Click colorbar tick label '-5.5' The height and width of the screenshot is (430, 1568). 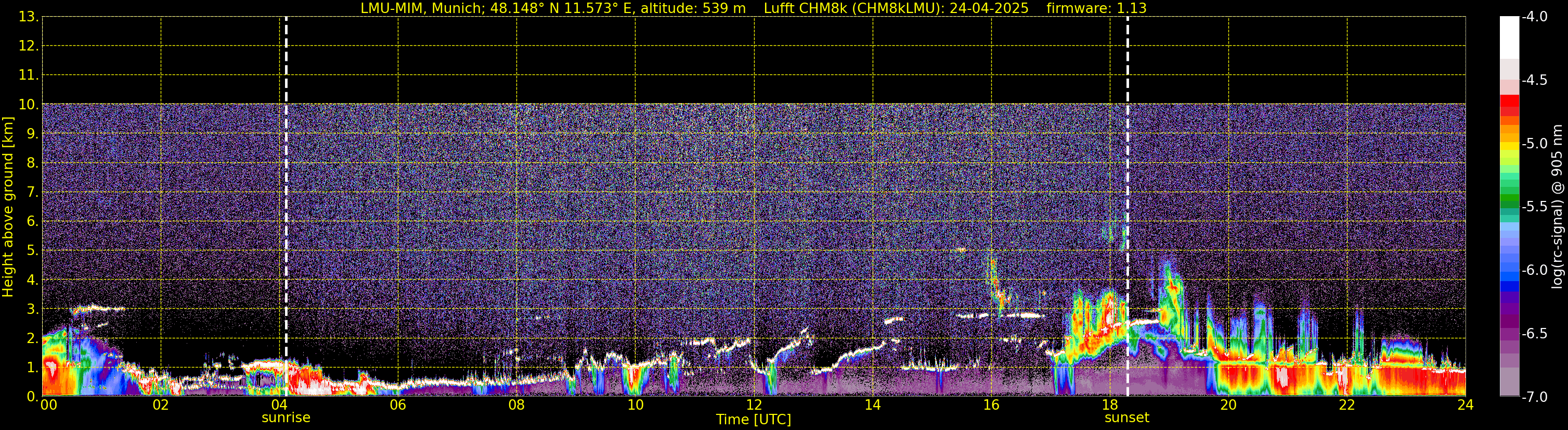coord(1535,207)
